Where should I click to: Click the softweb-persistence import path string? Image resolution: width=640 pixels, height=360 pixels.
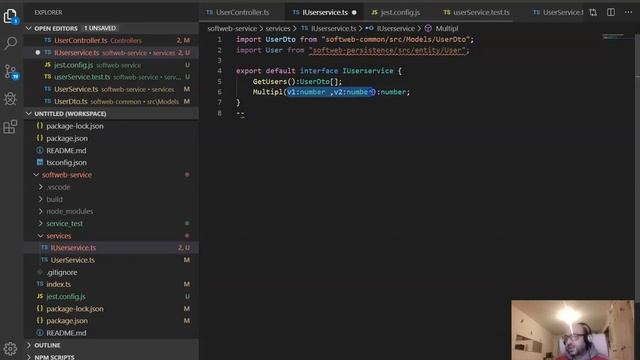click(388, 50)
